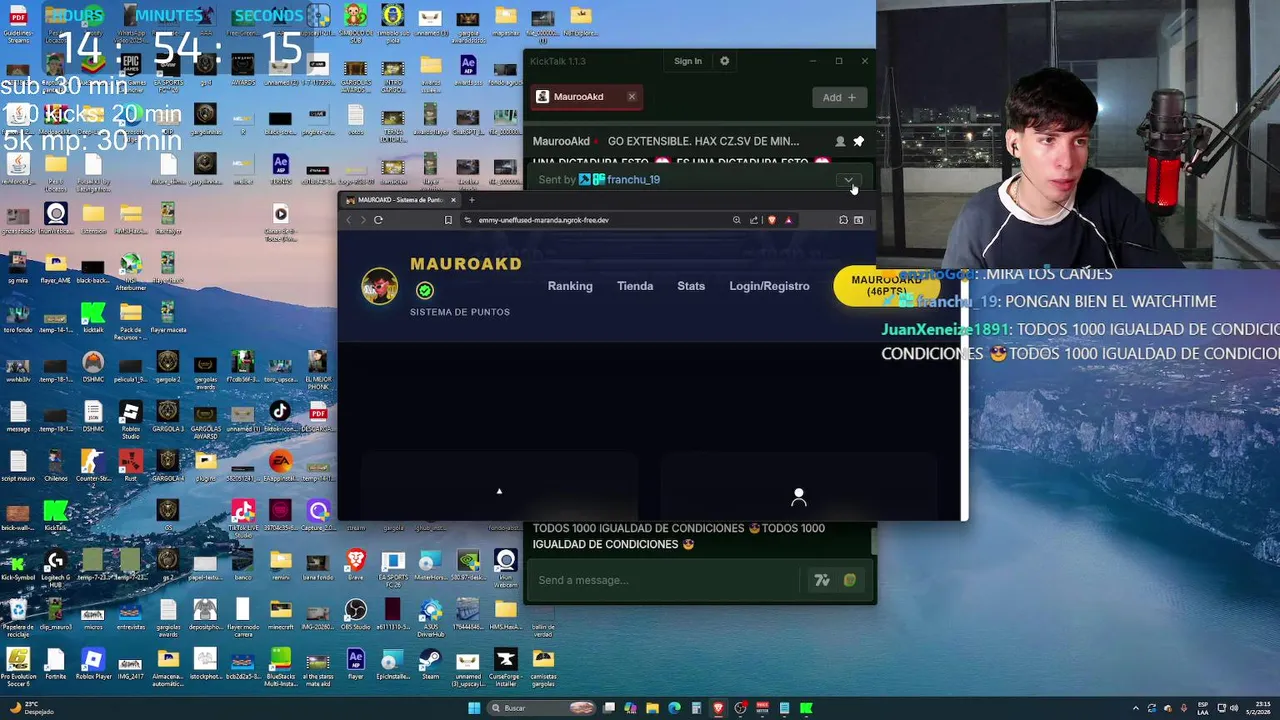The width and height of the screenshot is (1280, 720).
Task: Click zoom magnifier in address bar
Action: click(x=737, y=220)
